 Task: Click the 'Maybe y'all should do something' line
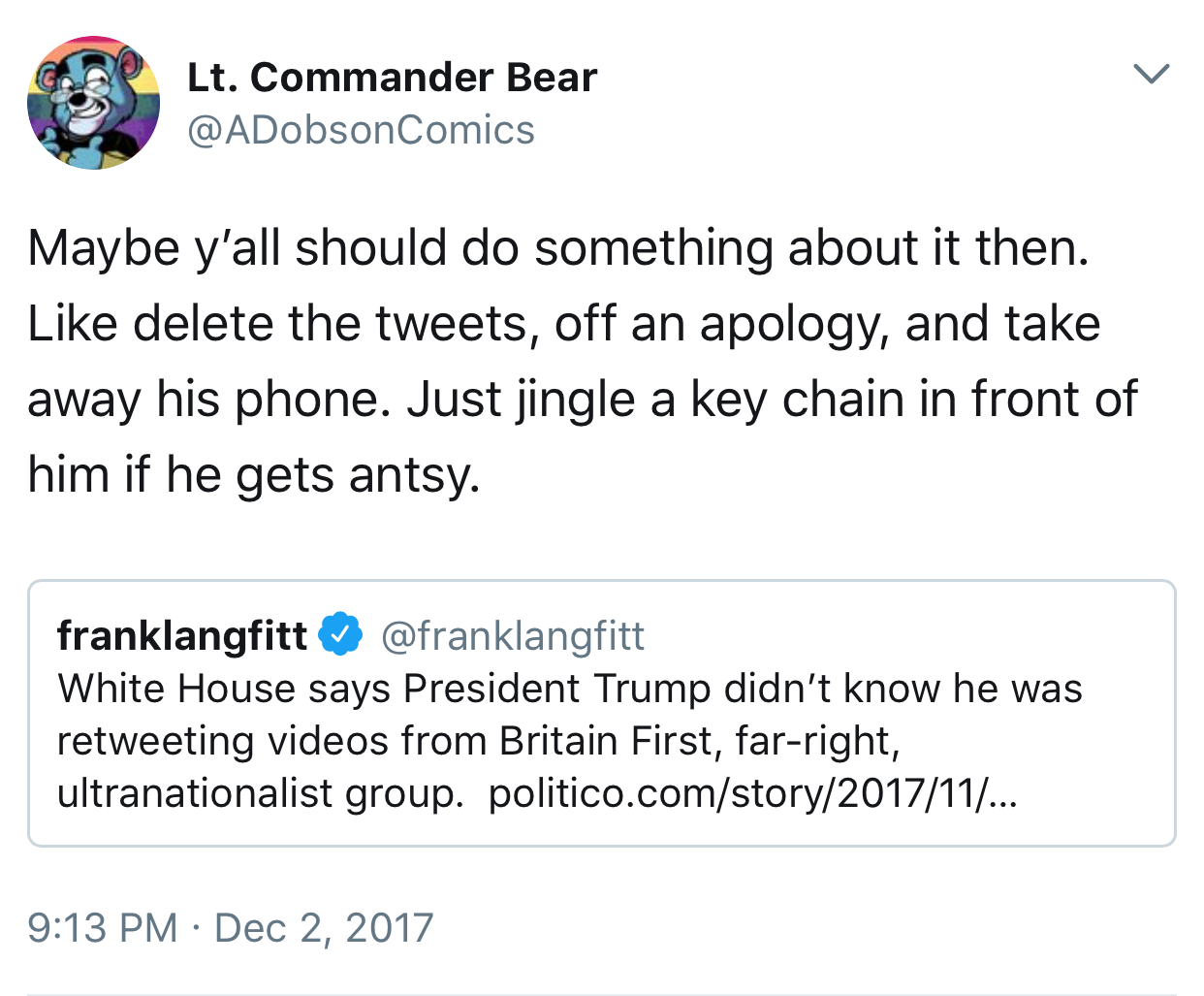(558, 248)
